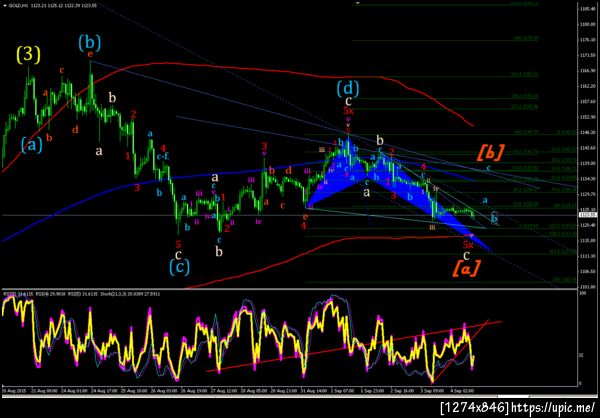Click the RSI and Stoch indicator label
The image size is (600, 418).
click(82, 294)
